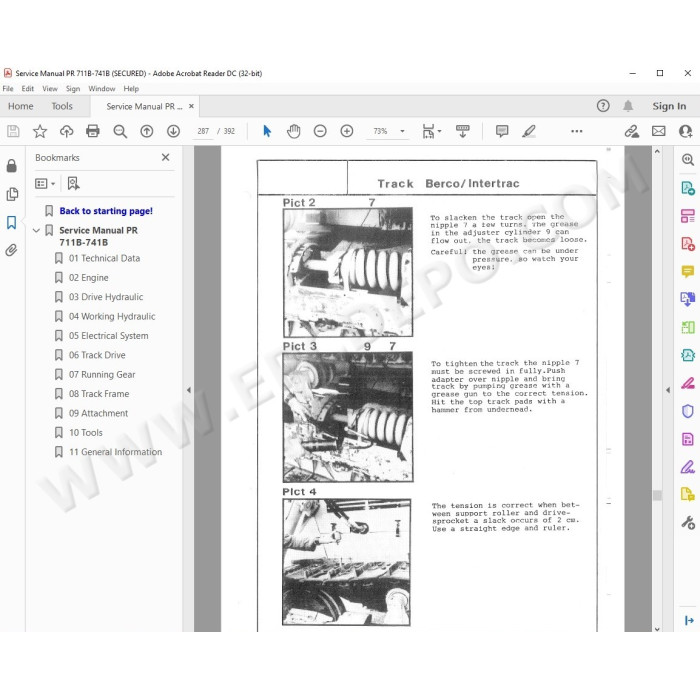Open the Help menu
The image size is (700, 700).
click(x=131, y=89)
